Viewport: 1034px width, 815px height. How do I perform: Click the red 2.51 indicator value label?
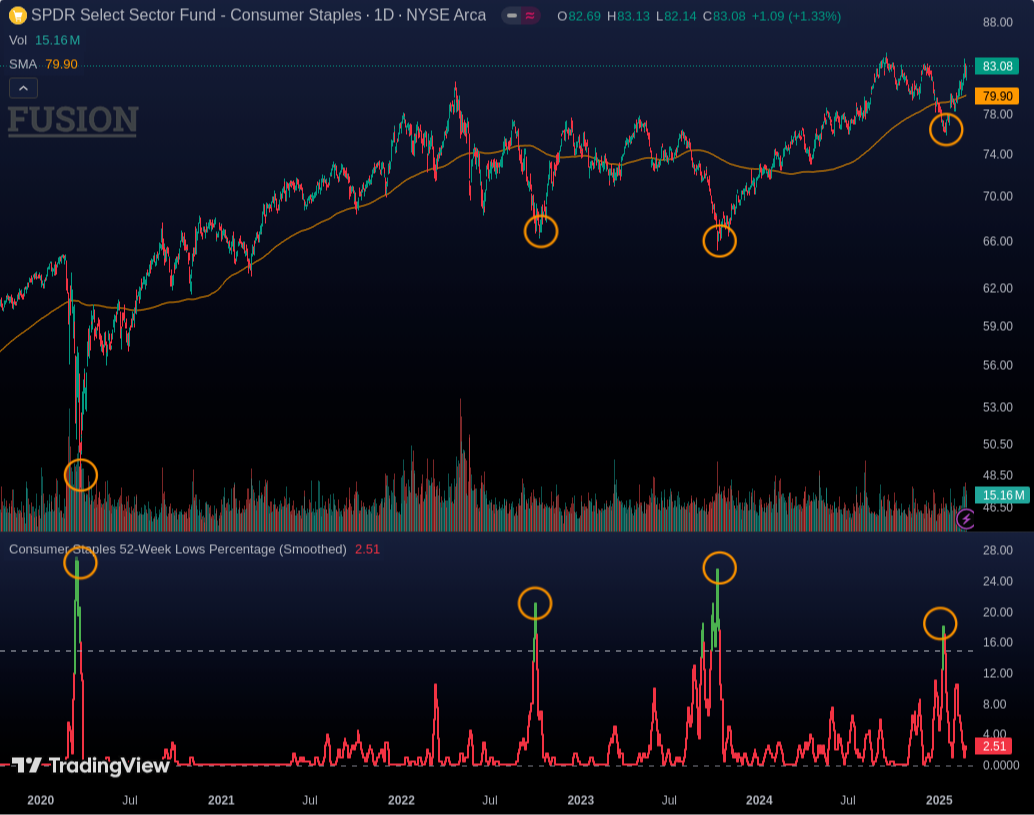coord(994,746)
